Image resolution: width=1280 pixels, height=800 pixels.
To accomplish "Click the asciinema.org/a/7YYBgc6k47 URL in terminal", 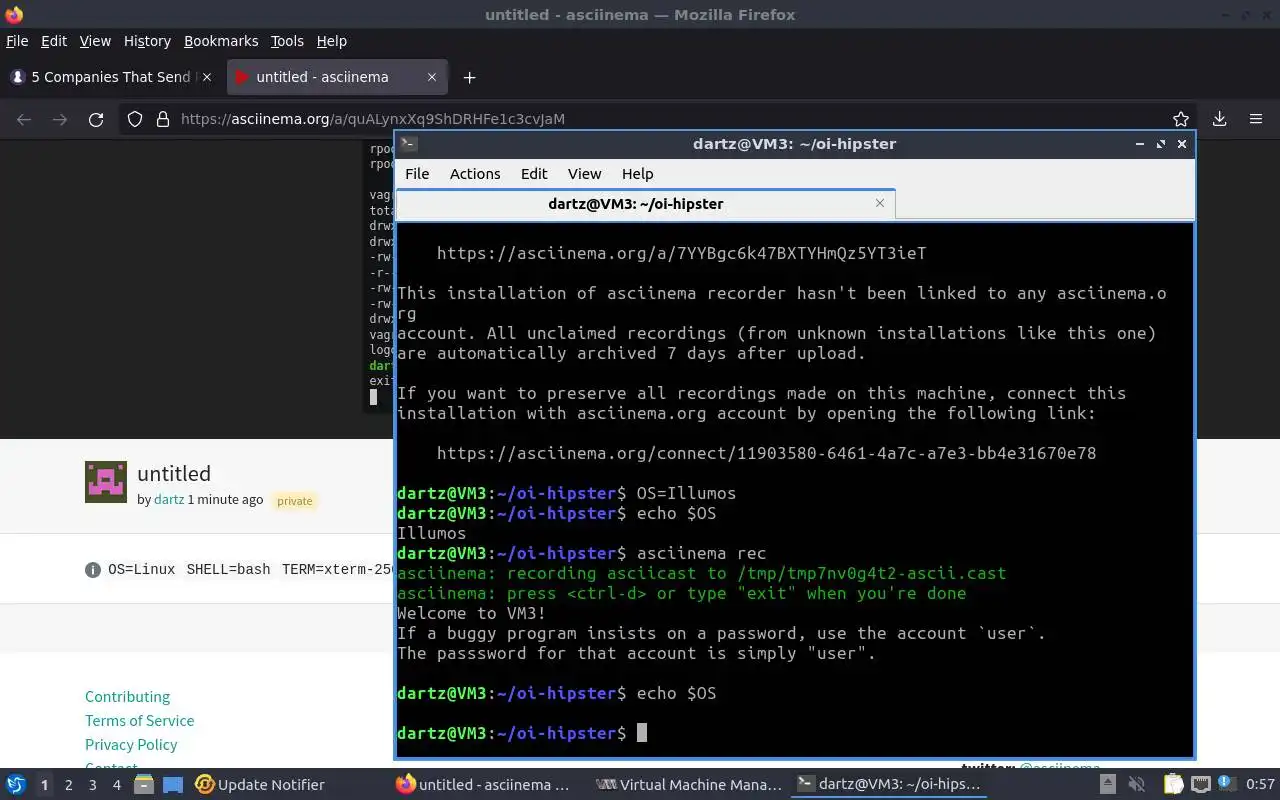I will [681, 253].
